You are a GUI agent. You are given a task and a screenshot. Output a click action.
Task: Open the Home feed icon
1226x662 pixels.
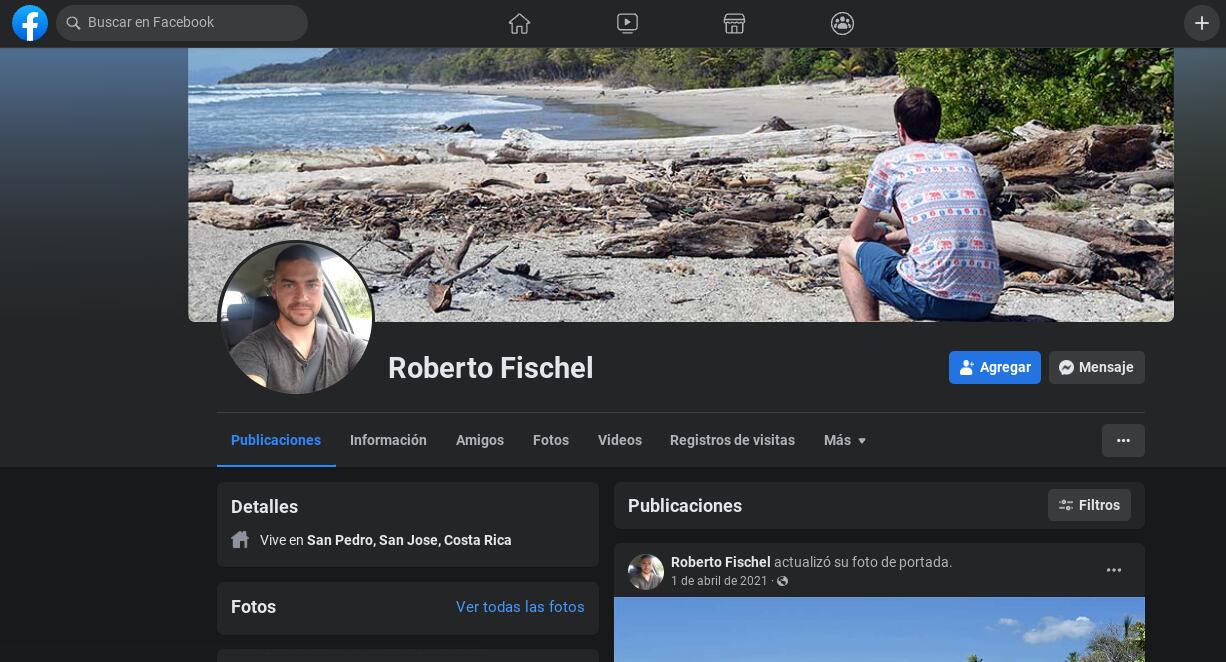pyautogui.click(x=519, y=23)
